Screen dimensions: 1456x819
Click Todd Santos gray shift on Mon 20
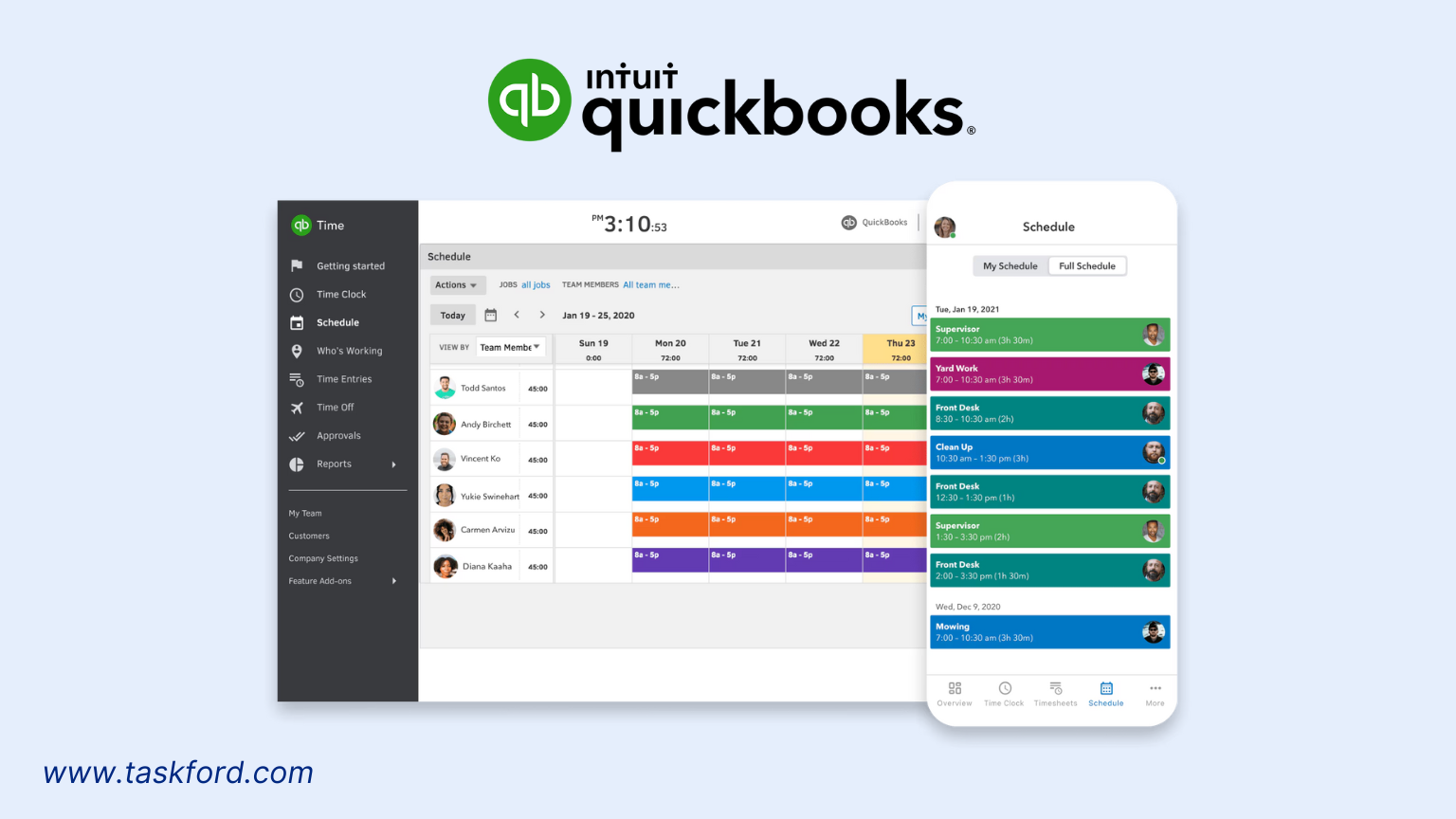coord(670,382)
